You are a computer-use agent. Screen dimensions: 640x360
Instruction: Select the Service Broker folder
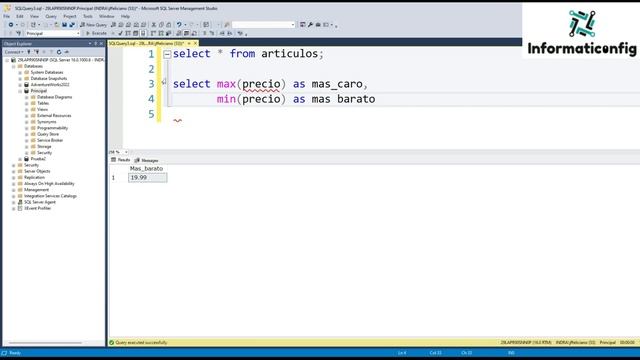[x=50, y=140]
